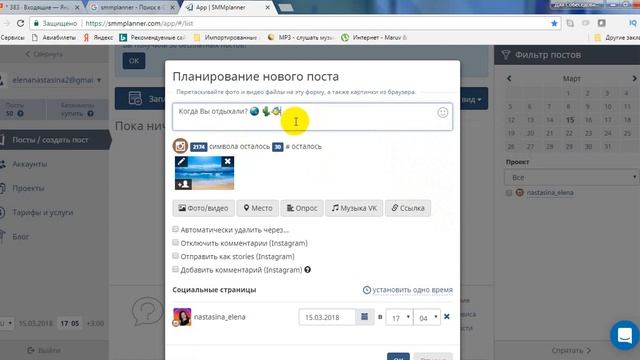Enable disable comments (Instagram) checkbox

[176, 243]
